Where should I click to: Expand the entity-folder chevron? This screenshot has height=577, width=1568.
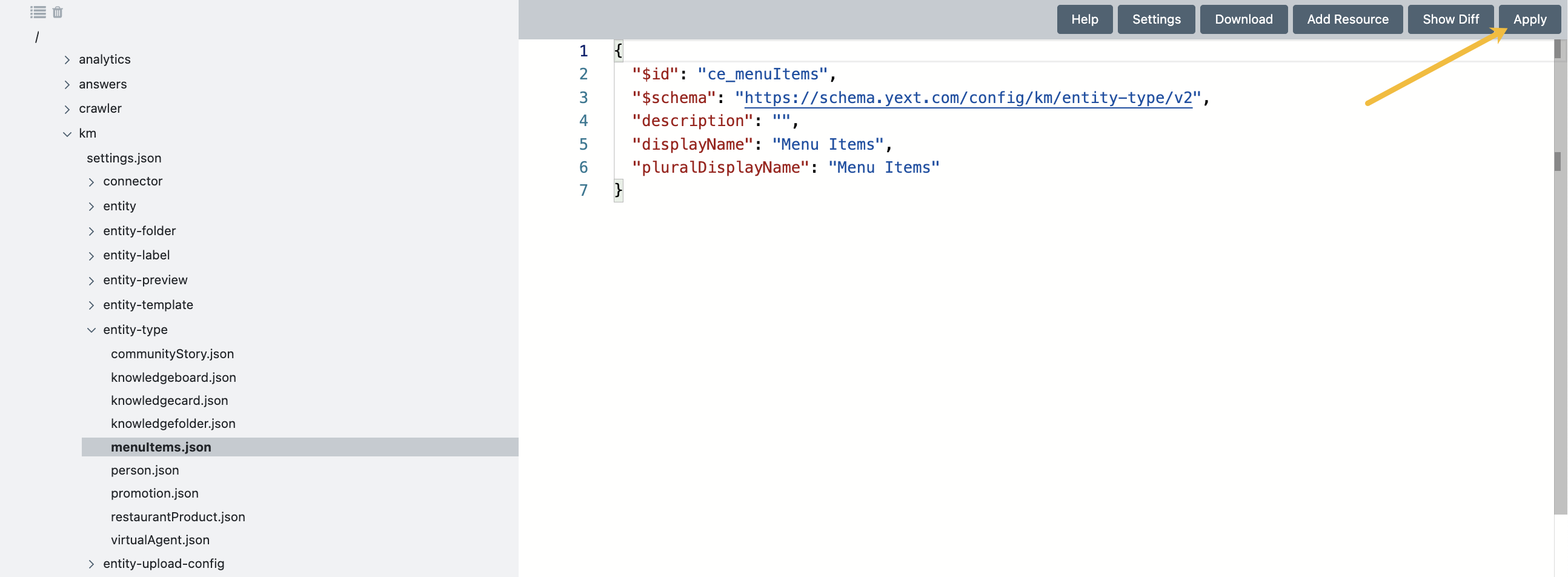coord(91,232)
